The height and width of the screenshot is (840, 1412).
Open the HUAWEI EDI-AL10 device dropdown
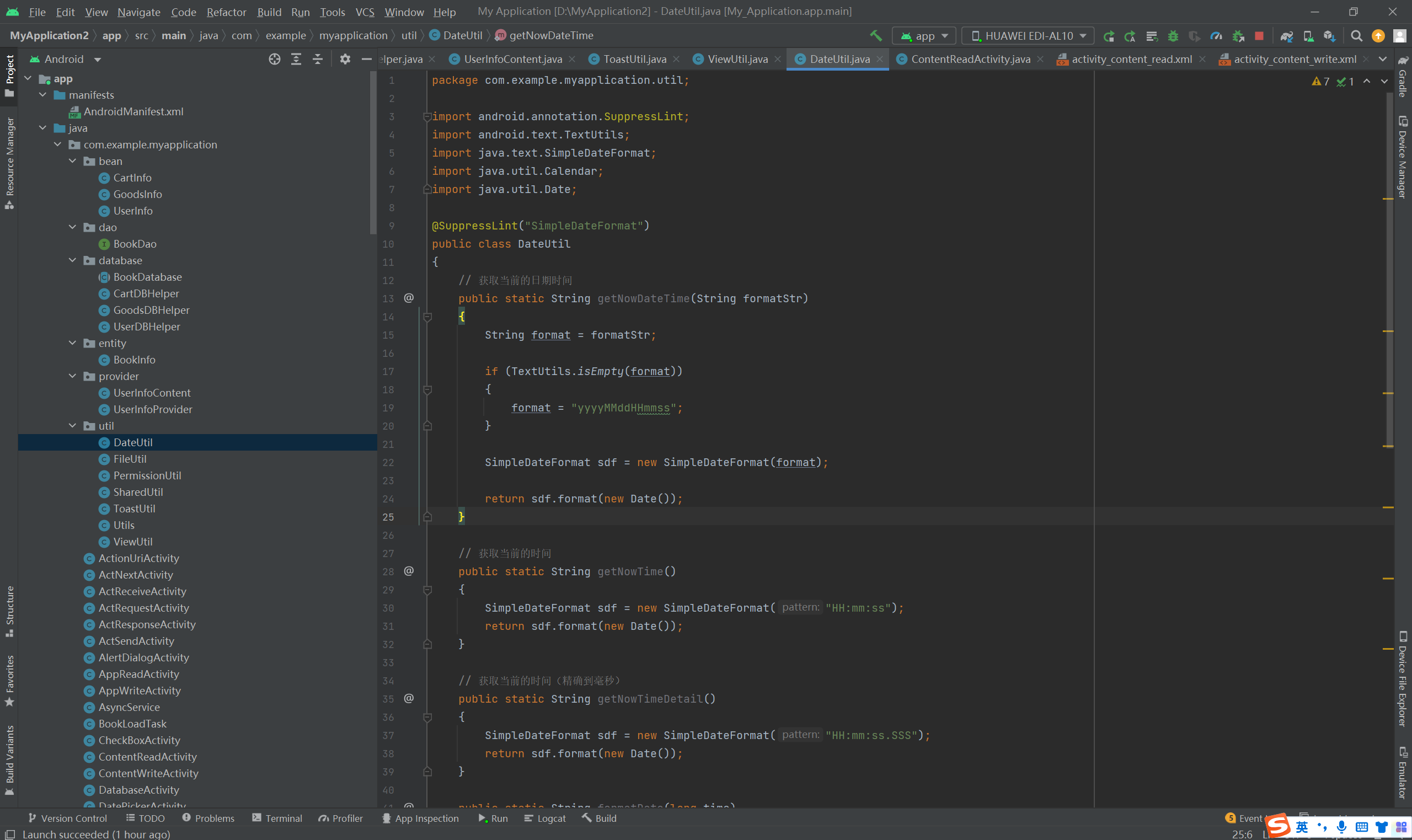pos(1028,36)
